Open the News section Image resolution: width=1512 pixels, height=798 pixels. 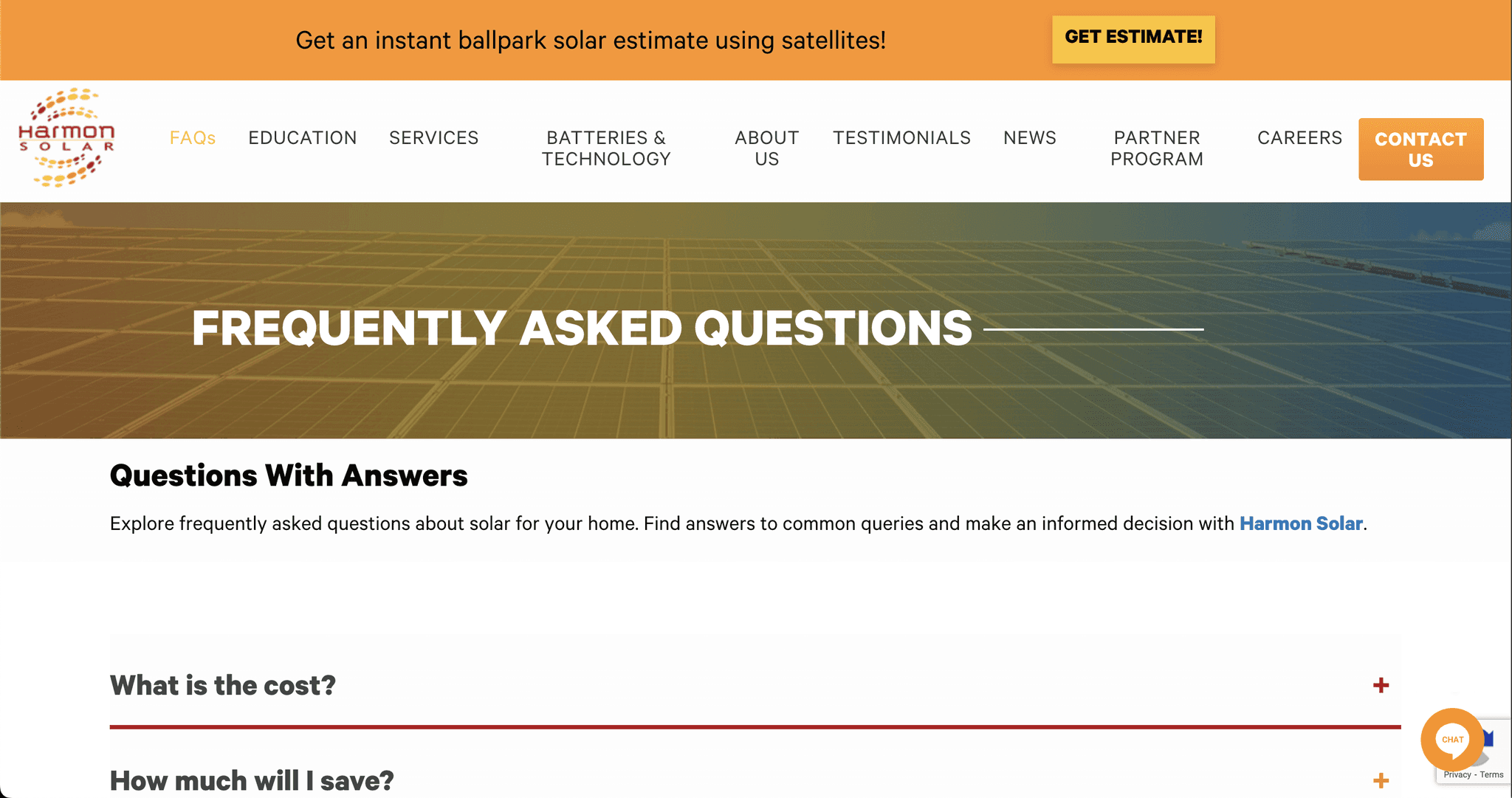tap(1029, 138)
